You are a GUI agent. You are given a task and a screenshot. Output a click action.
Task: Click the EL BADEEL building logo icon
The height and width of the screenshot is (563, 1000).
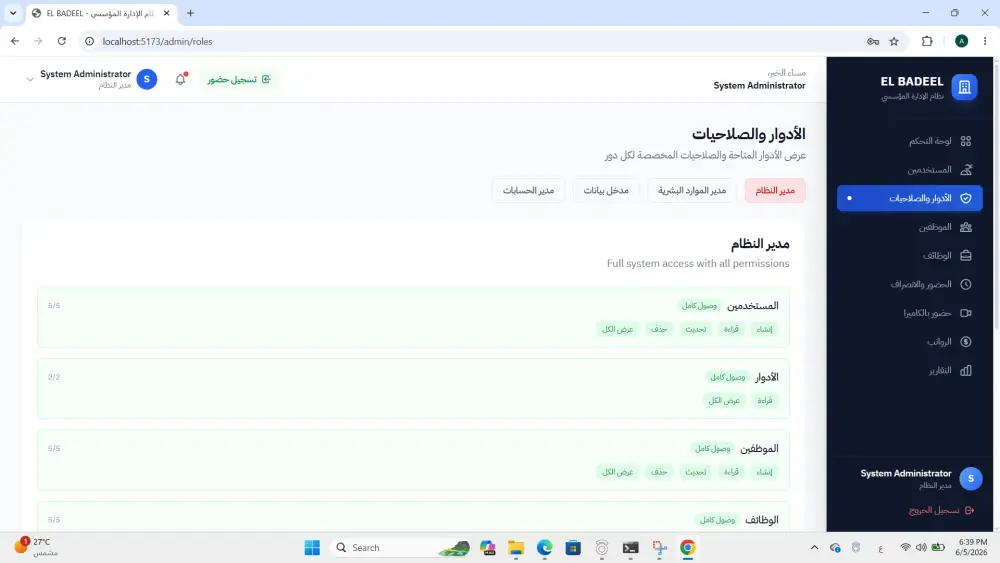coord(964,87)
